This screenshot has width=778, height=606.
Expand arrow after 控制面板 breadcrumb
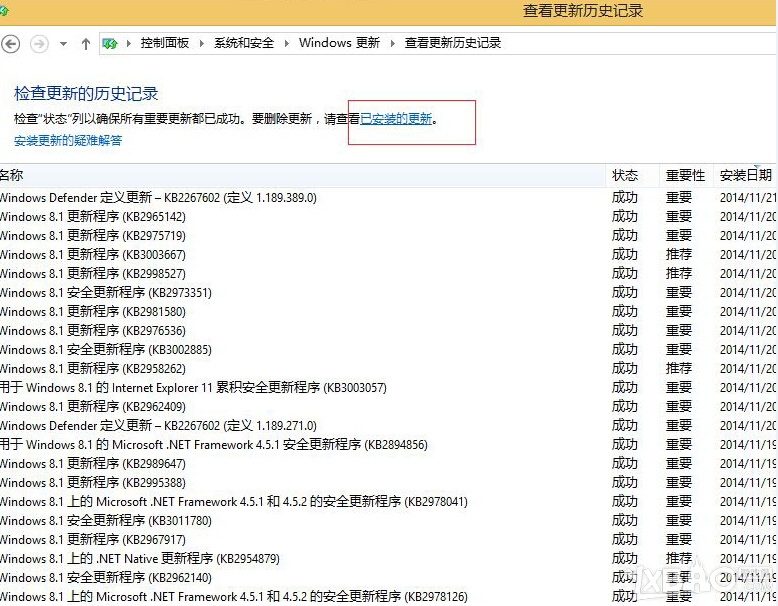point(201,44)
